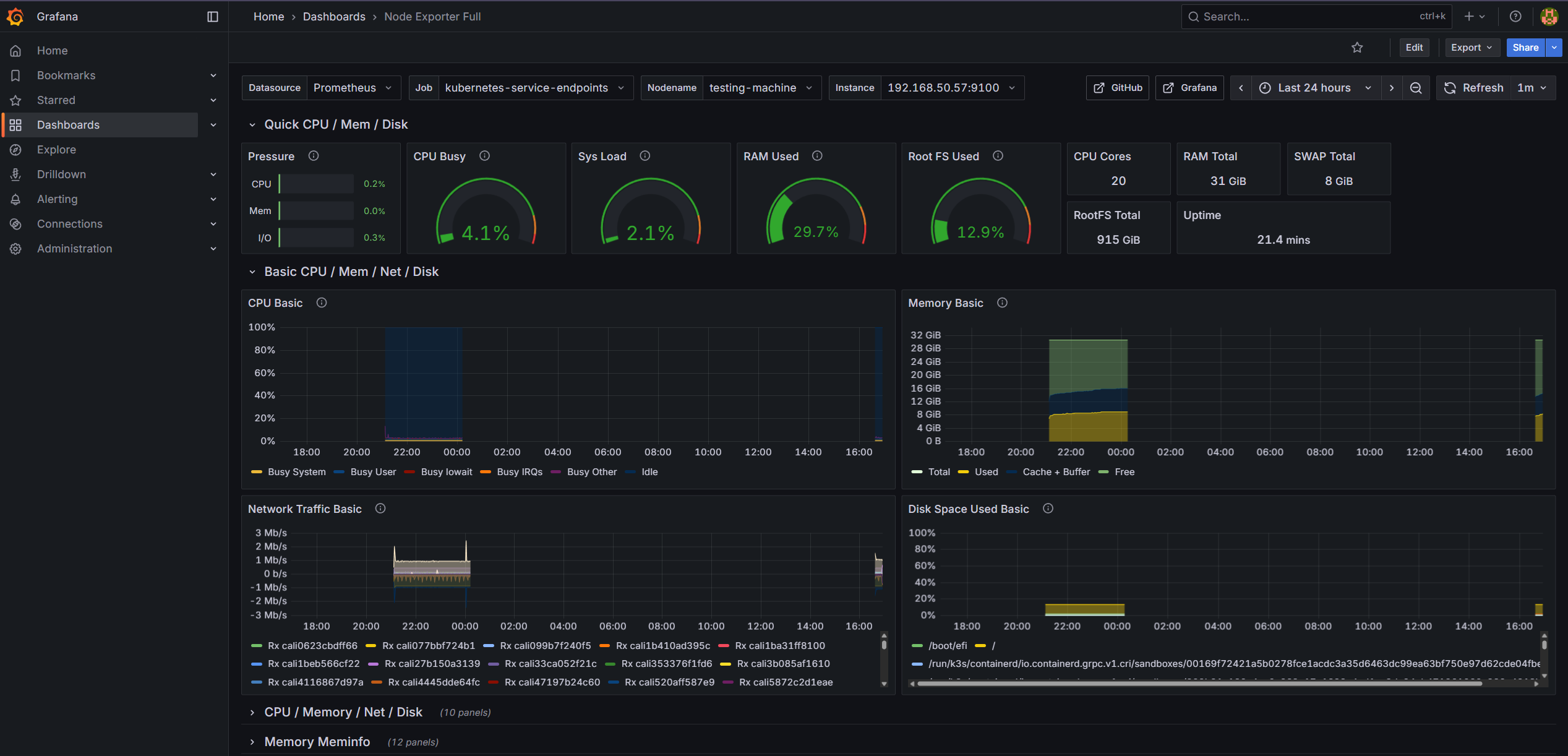Image resolution: width=1568 pixels, height=756 pixels.
Task: View the CPU Basic panel info tooltip
Action: pyautogui.click(x=321, y=303)
